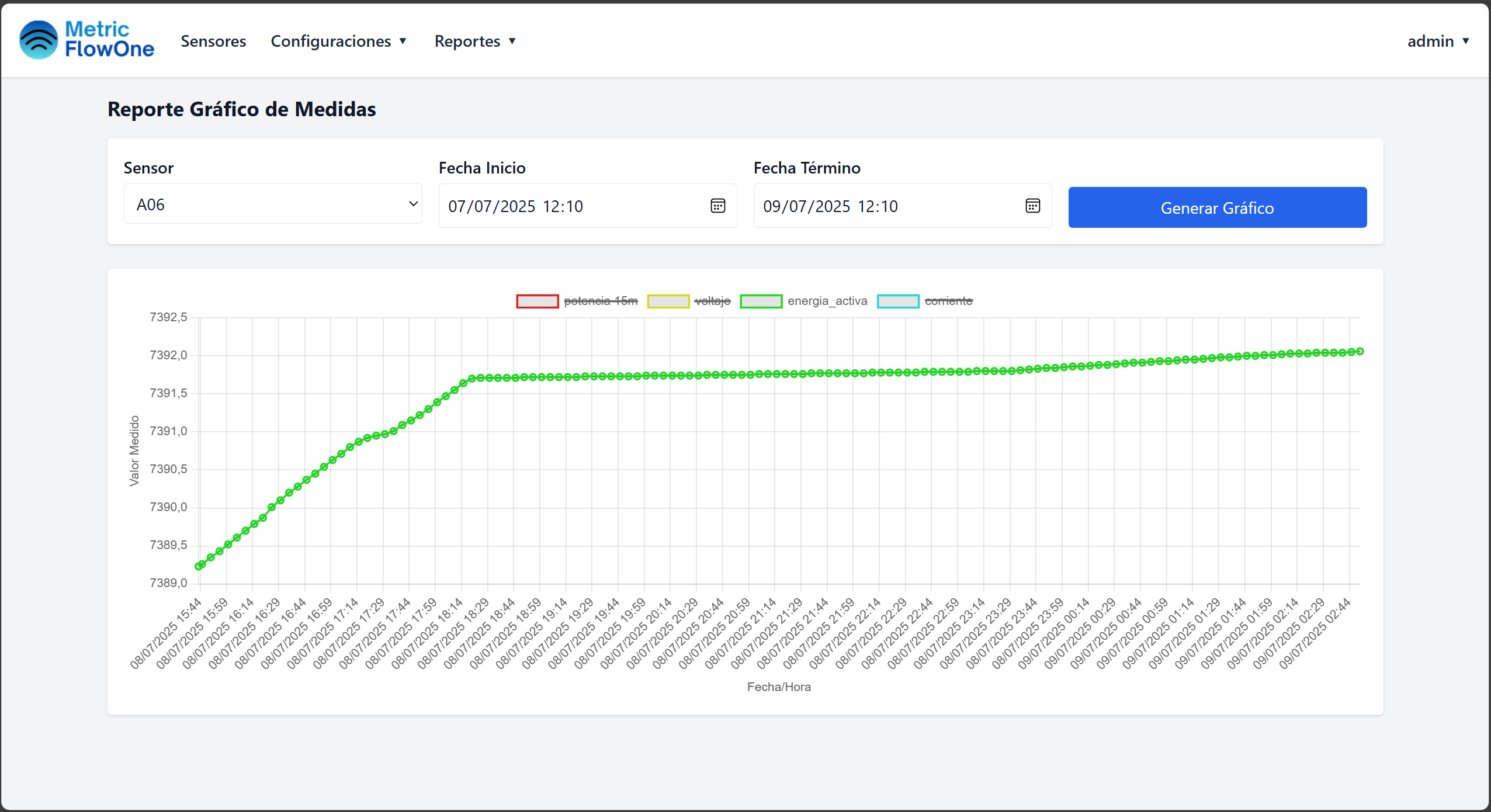The width and height of the screenshot is (1491, 812).
Task: Click the Configuraciones dropdown arrow icon
Action: coord(403,41)
